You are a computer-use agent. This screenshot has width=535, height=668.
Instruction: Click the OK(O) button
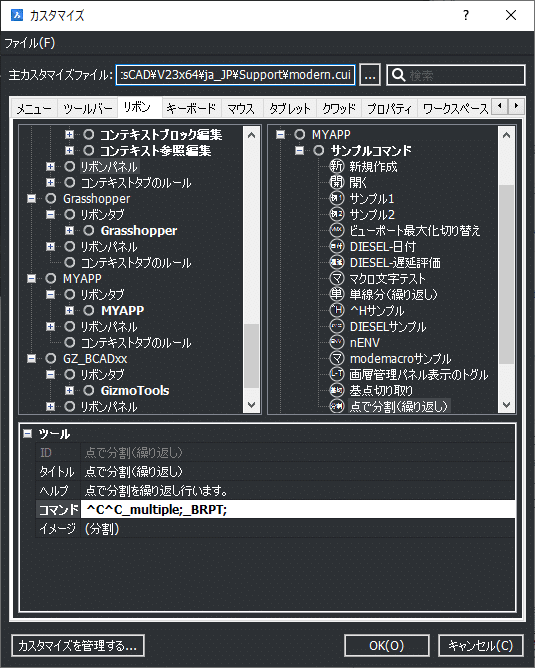pyautogui.click(x=386, y=646)
